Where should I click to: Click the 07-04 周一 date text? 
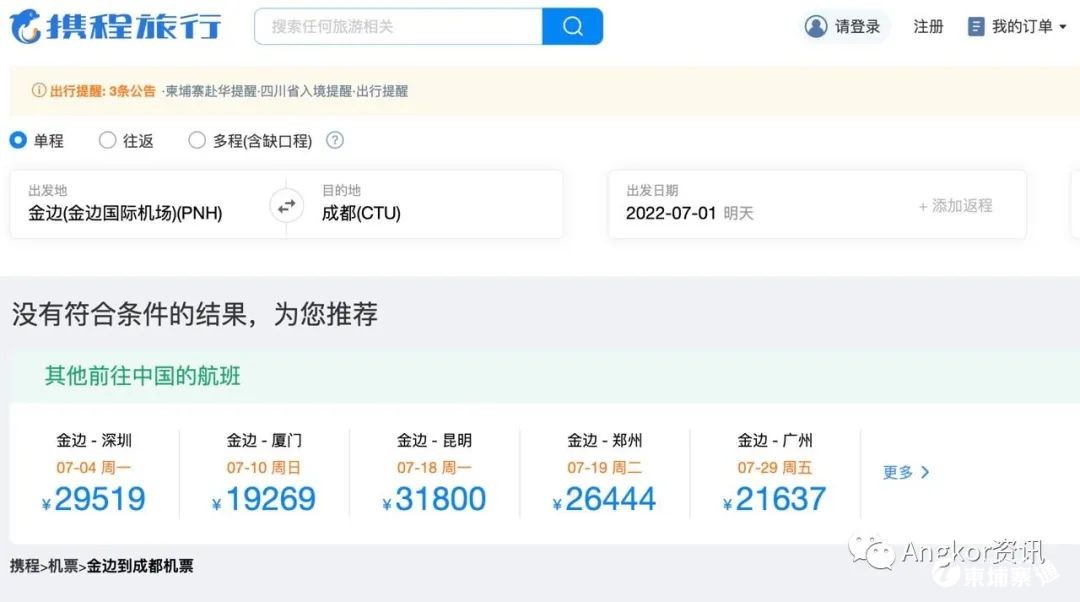click(x=94, y=468)
